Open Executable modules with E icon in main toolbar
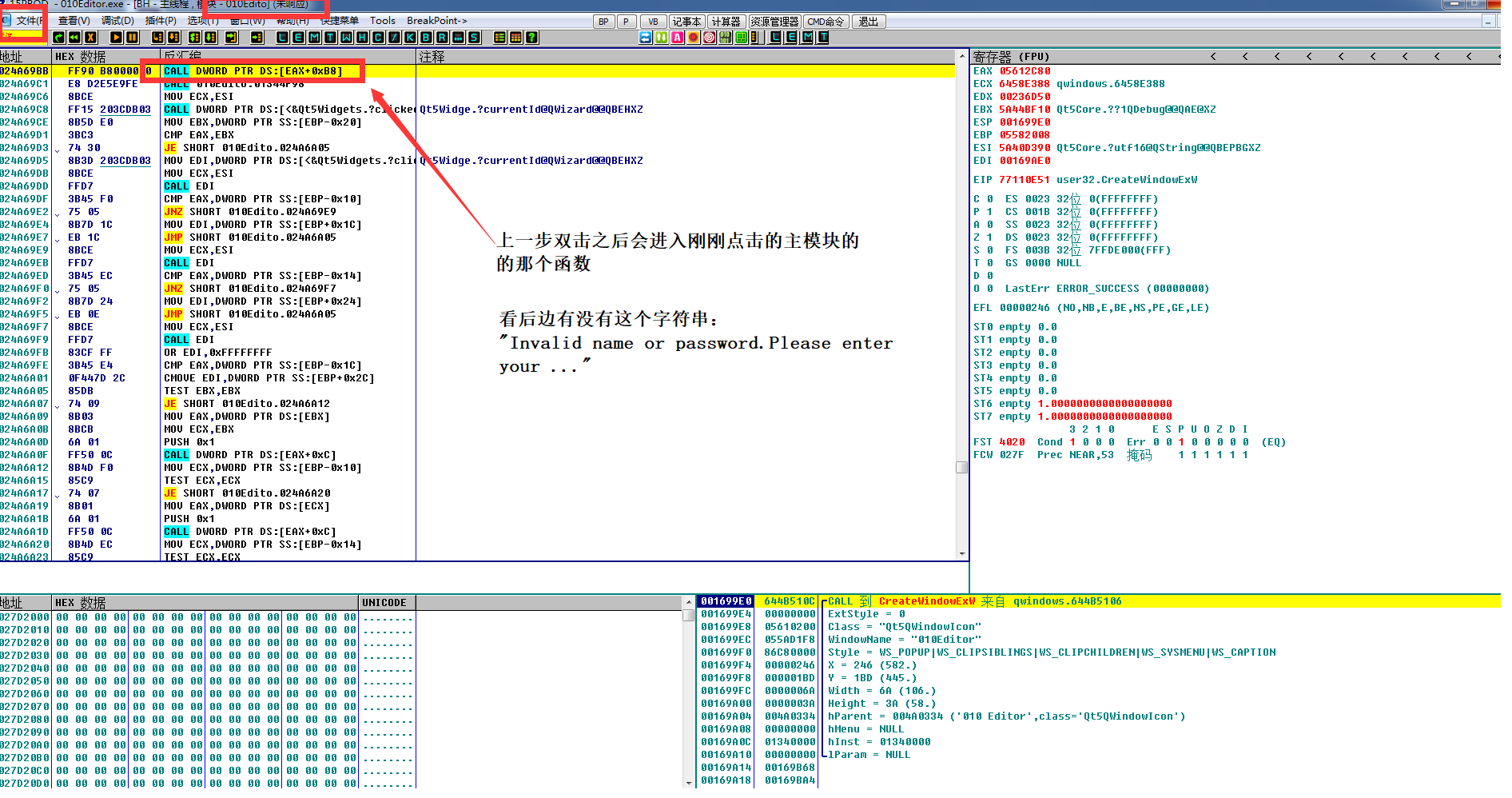Viewport: 1512px width, 798px height. (x=298, y=37)
